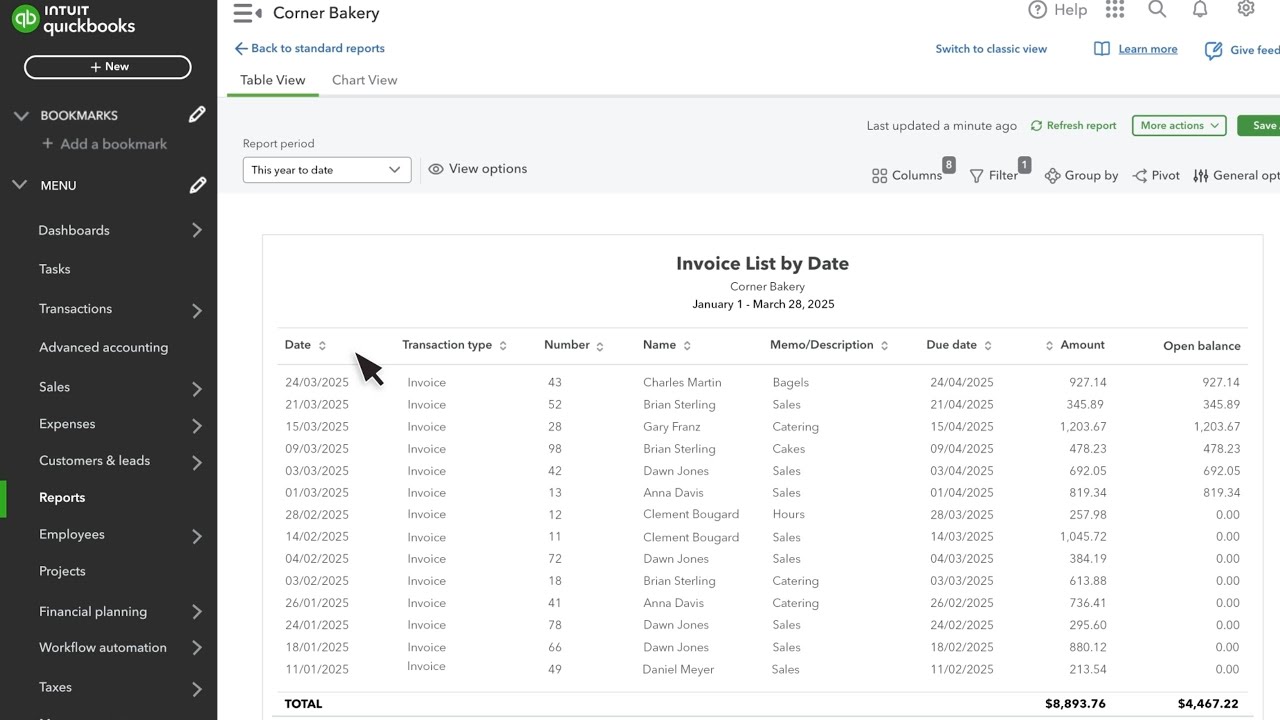Switch to classic view

coord(991,49)
